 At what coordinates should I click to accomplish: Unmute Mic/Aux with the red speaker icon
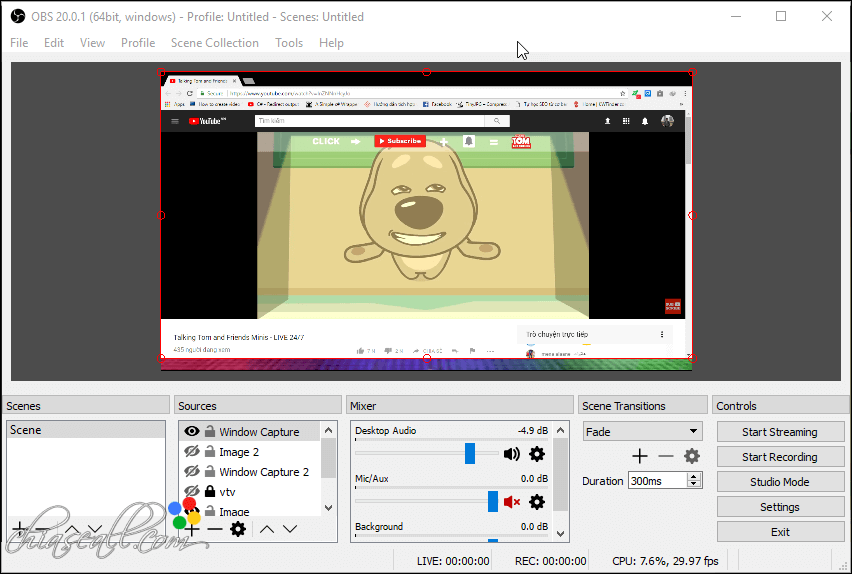(511, 502)
